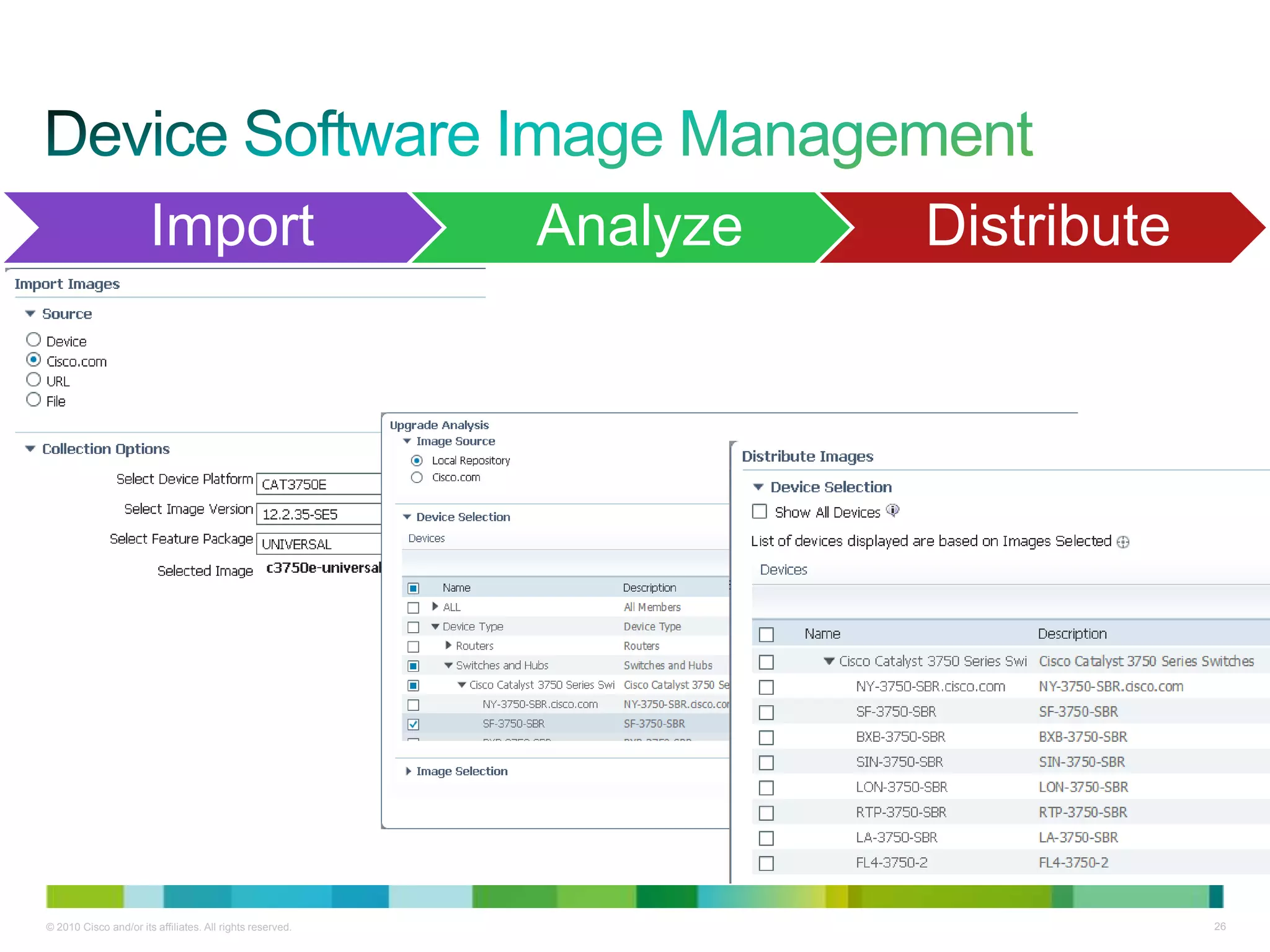Open the Select Feature Package dropdown
The height and width of the screenshot is (952, 1270).
pyautogui.click(x=319, y=544)
